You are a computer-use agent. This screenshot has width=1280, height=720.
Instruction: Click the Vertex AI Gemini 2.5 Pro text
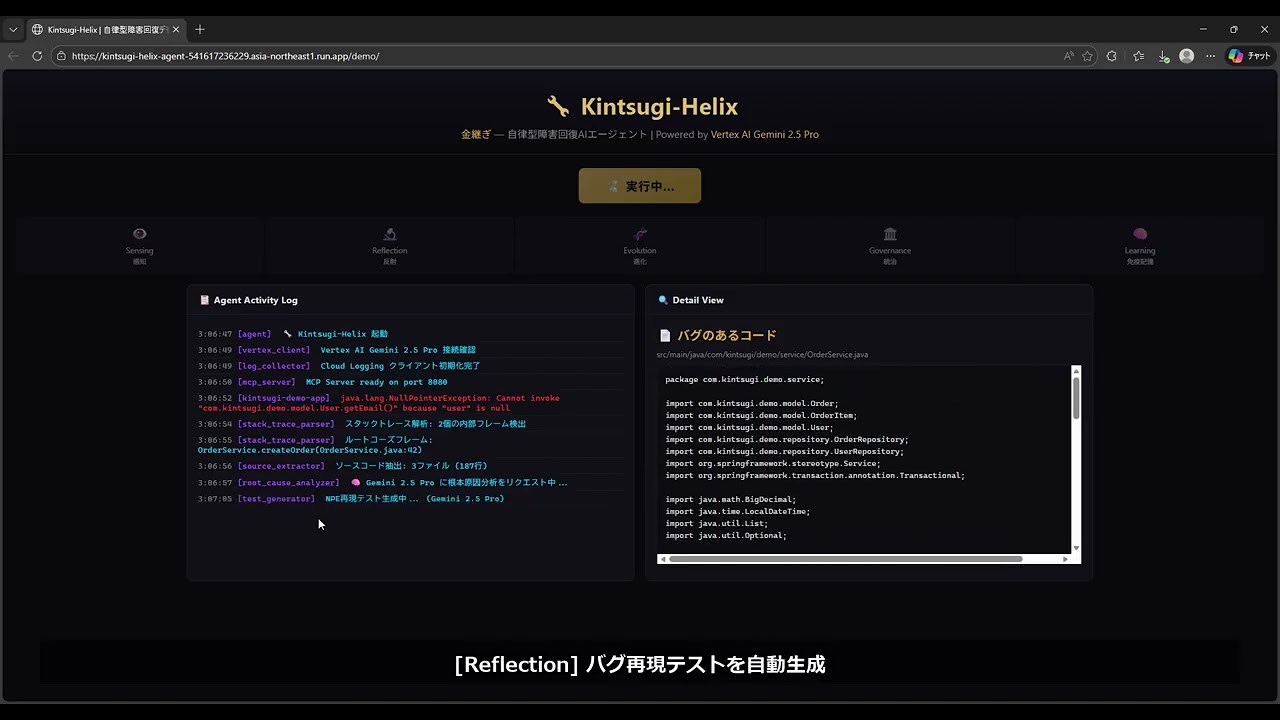pyautogui.click(x=765, y=135)
